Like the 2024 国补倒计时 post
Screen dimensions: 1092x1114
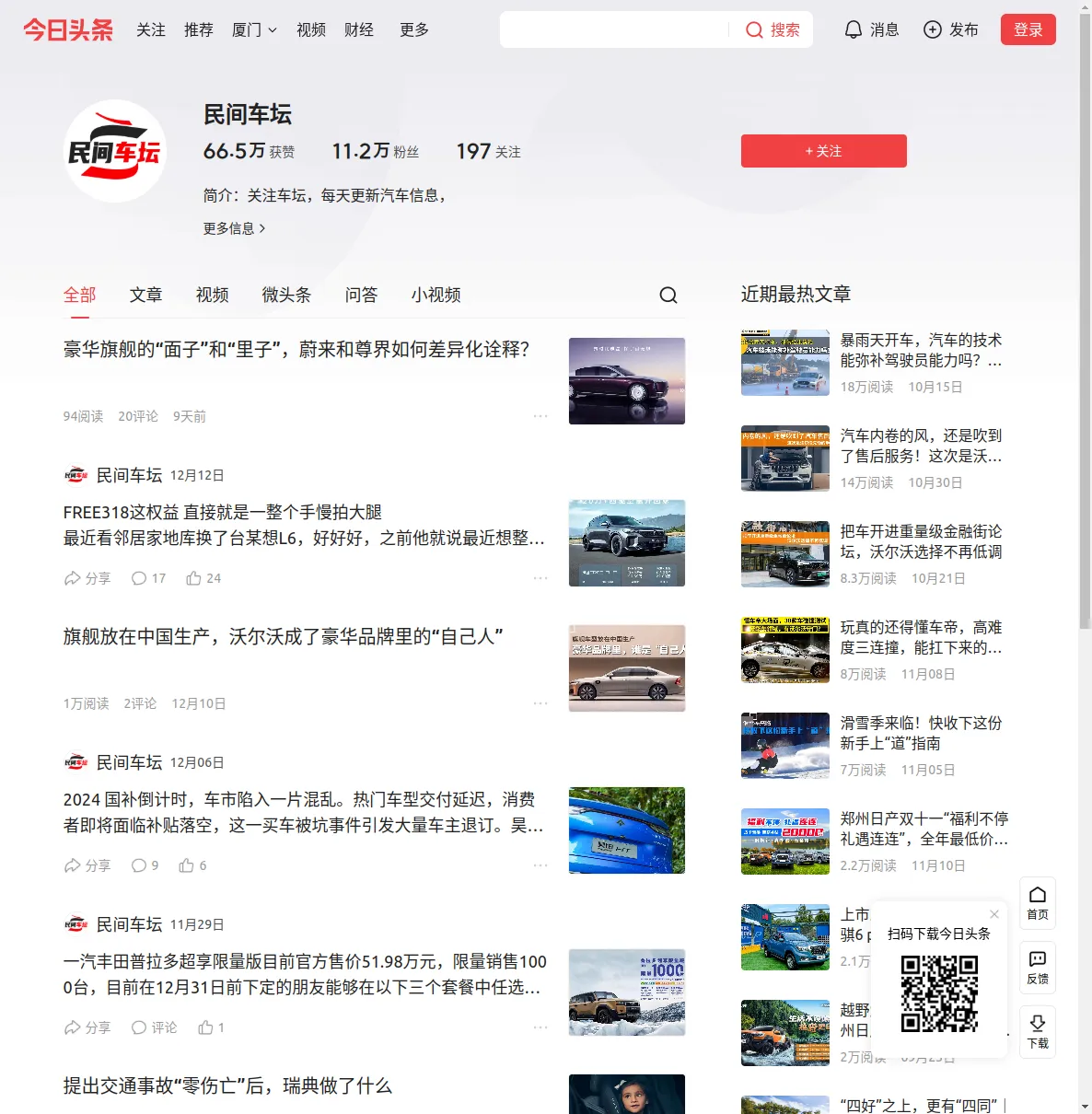193,865
